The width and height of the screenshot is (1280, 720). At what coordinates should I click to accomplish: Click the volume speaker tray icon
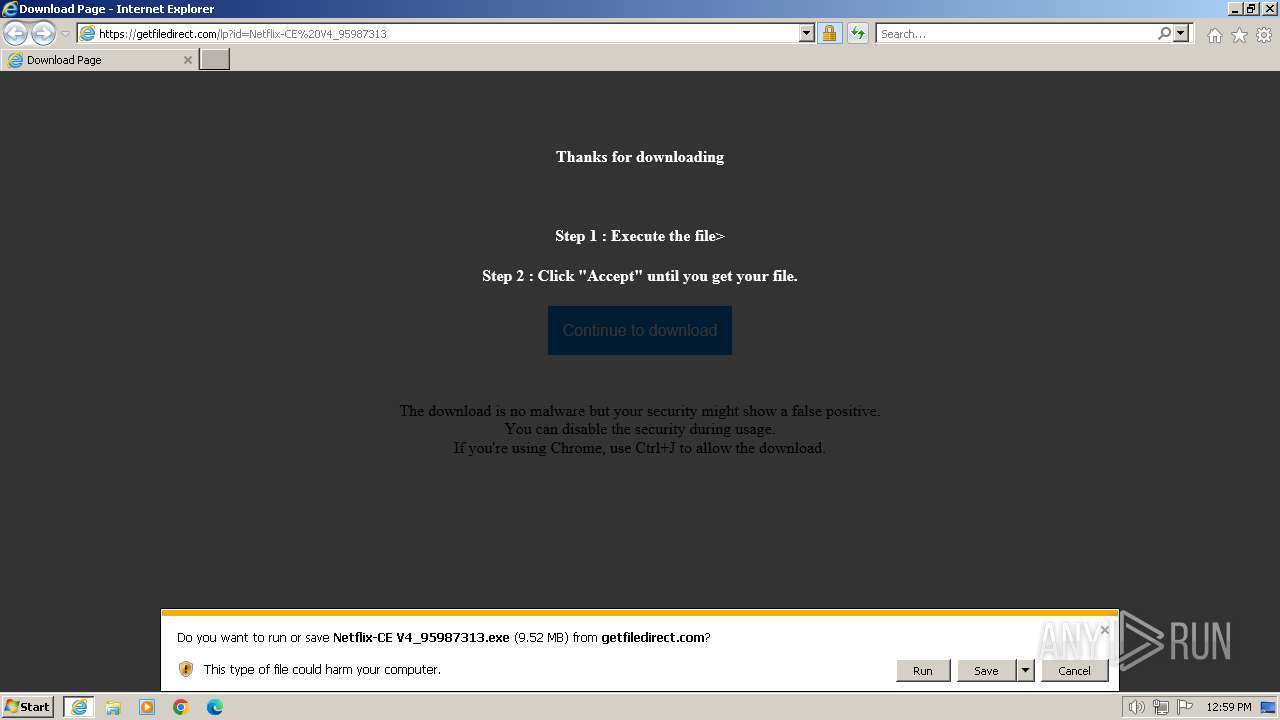click(x=1136, y=707)
